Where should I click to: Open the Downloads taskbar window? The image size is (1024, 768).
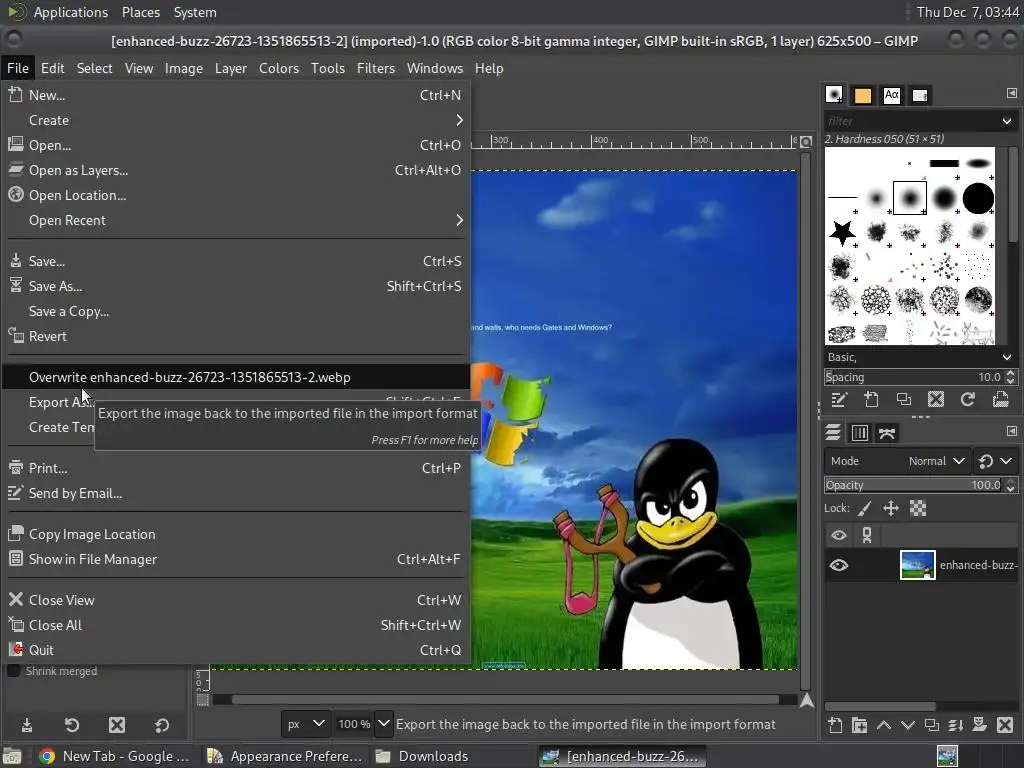click(x=451, y=756)
